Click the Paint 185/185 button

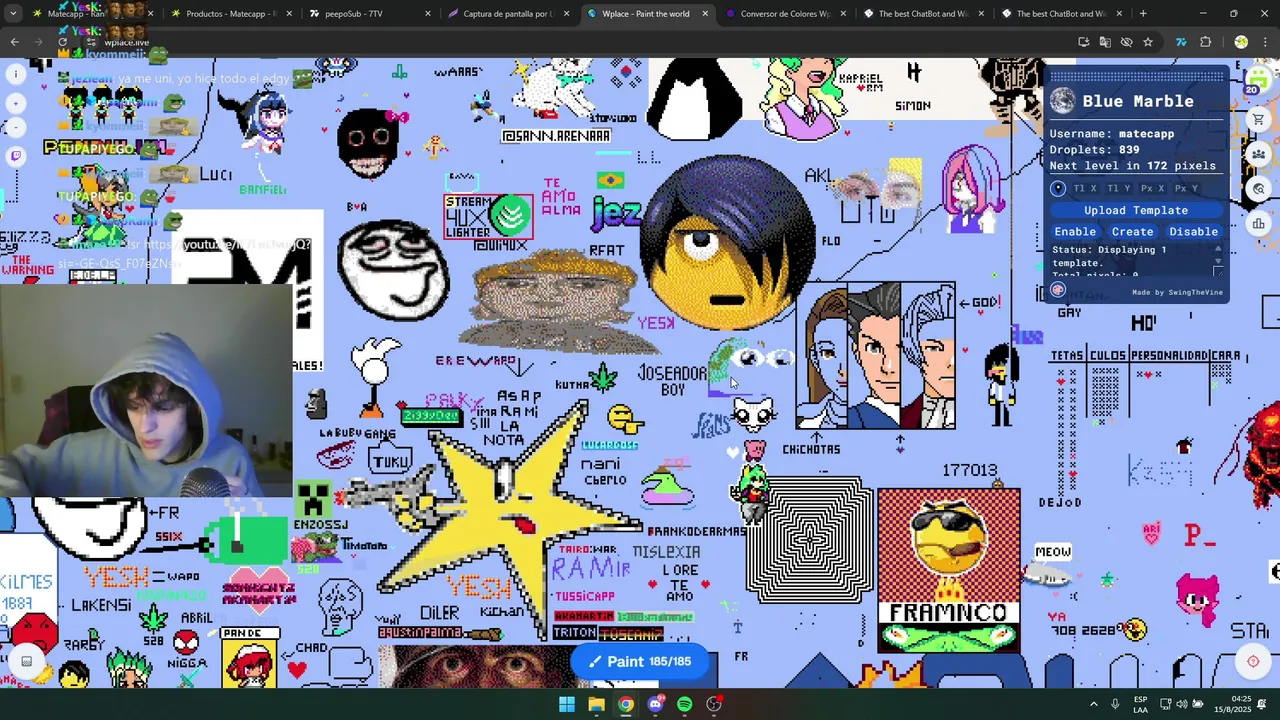click(x=640, y=661)
